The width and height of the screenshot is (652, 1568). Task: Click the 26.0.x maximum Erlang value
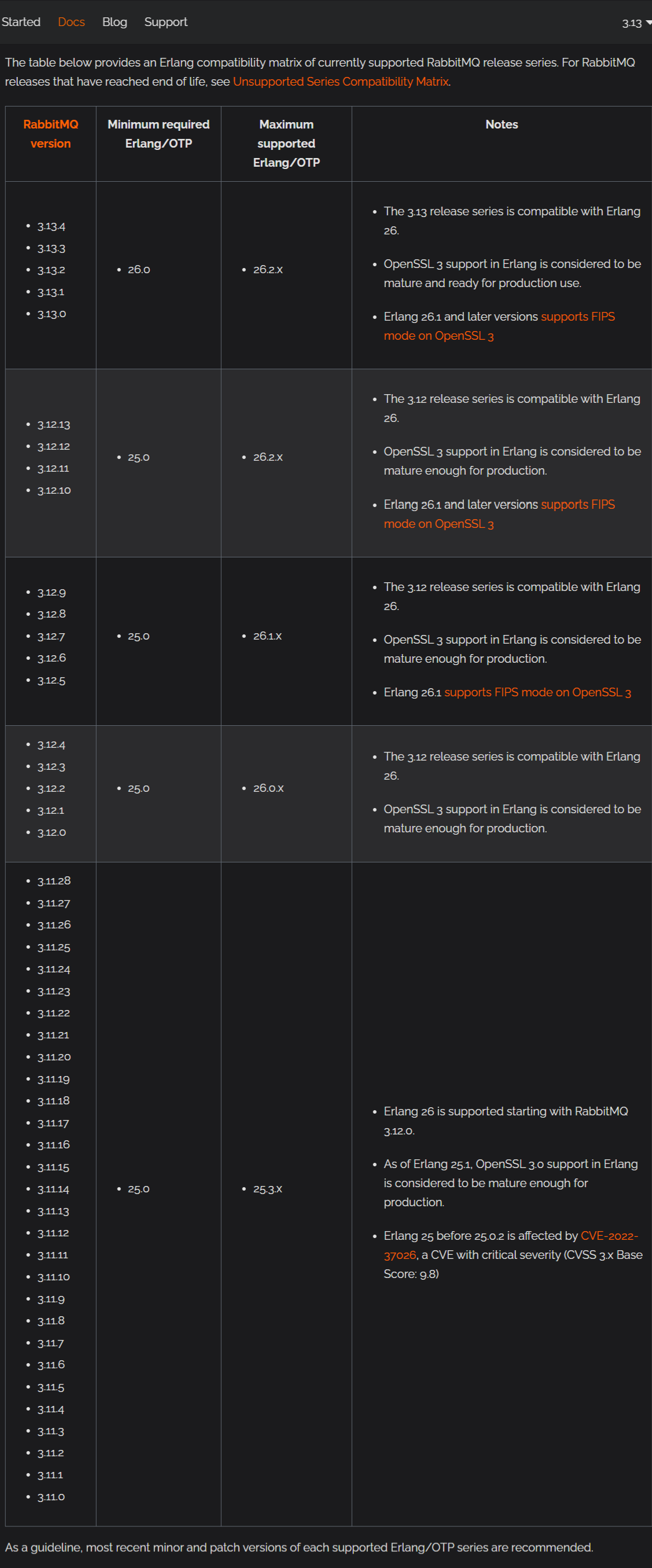point(268,788)
